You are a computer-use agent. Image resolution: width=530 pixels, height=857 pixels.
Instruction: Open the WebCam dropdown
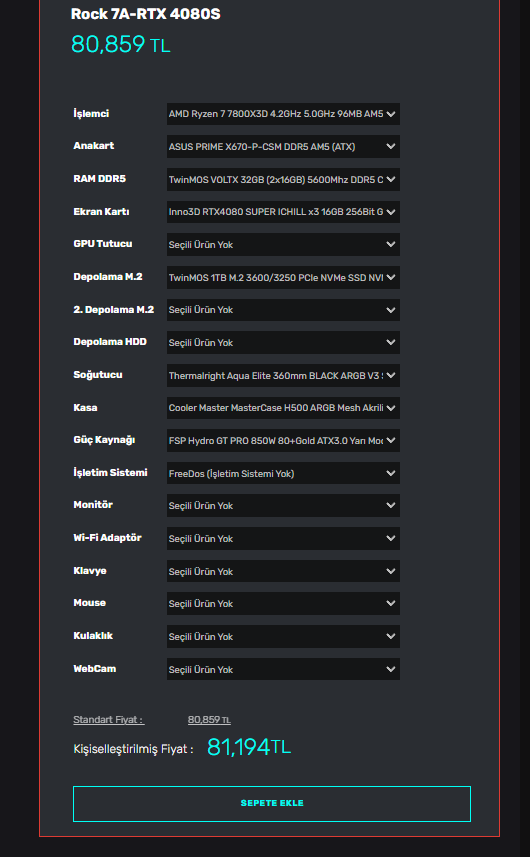pyautogui.click(x=283, y=669)
